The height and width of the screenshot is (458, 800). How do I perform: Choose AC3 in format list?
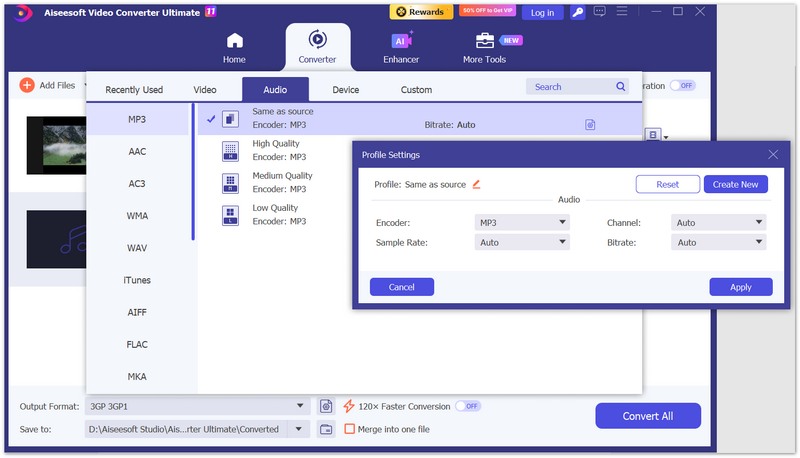pyautogui.click(x=137, y=184)
